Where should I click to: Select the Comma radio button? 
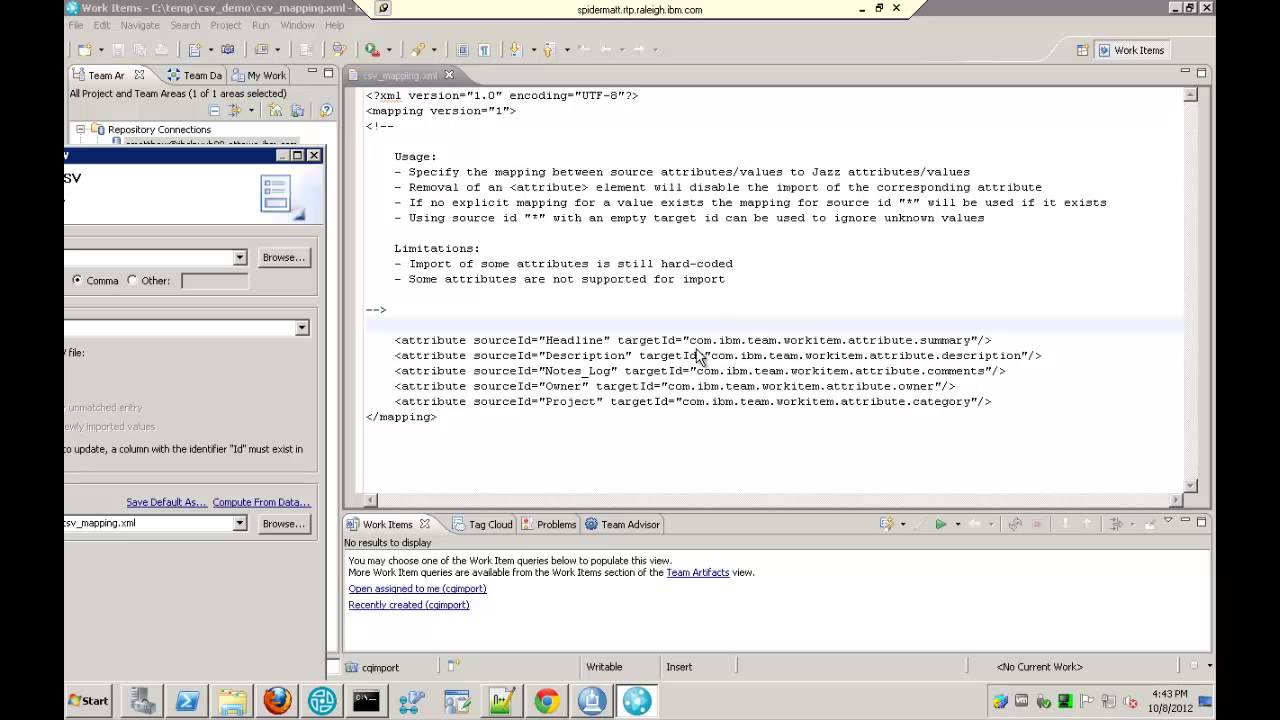click(x=77, y=281)
